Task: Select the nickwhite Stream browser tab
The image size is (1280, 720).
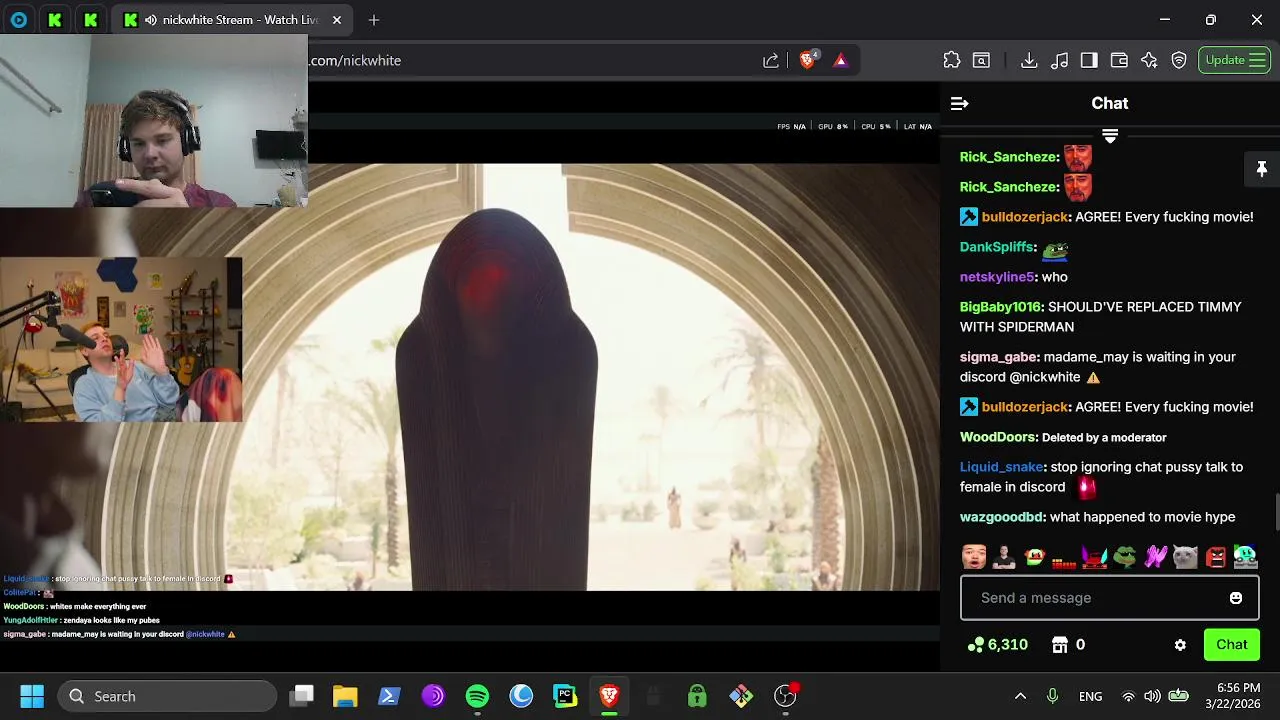Action: pos(230,20)
